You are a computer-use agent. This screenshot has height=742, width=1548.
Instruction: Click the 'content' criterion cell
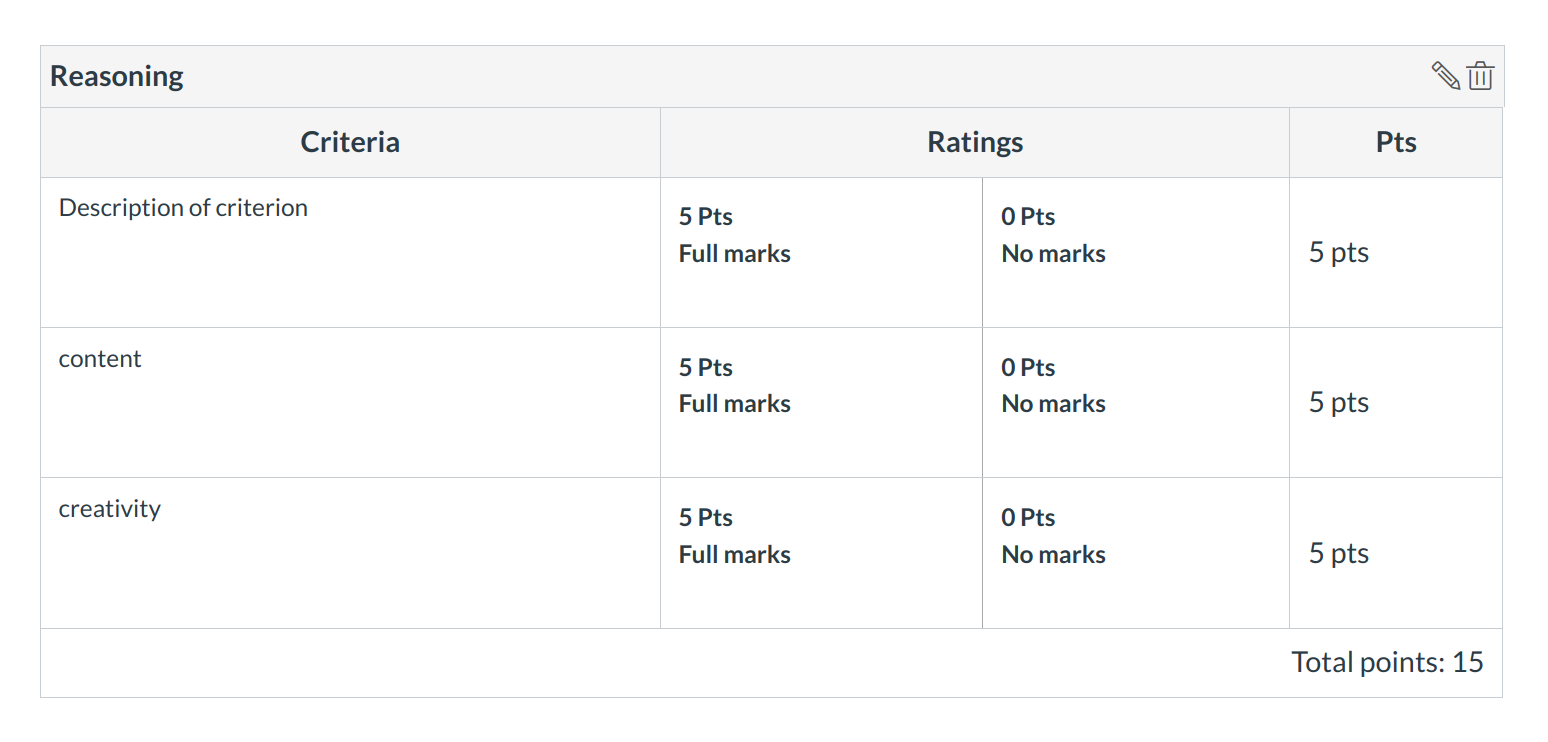pos(100,359)
